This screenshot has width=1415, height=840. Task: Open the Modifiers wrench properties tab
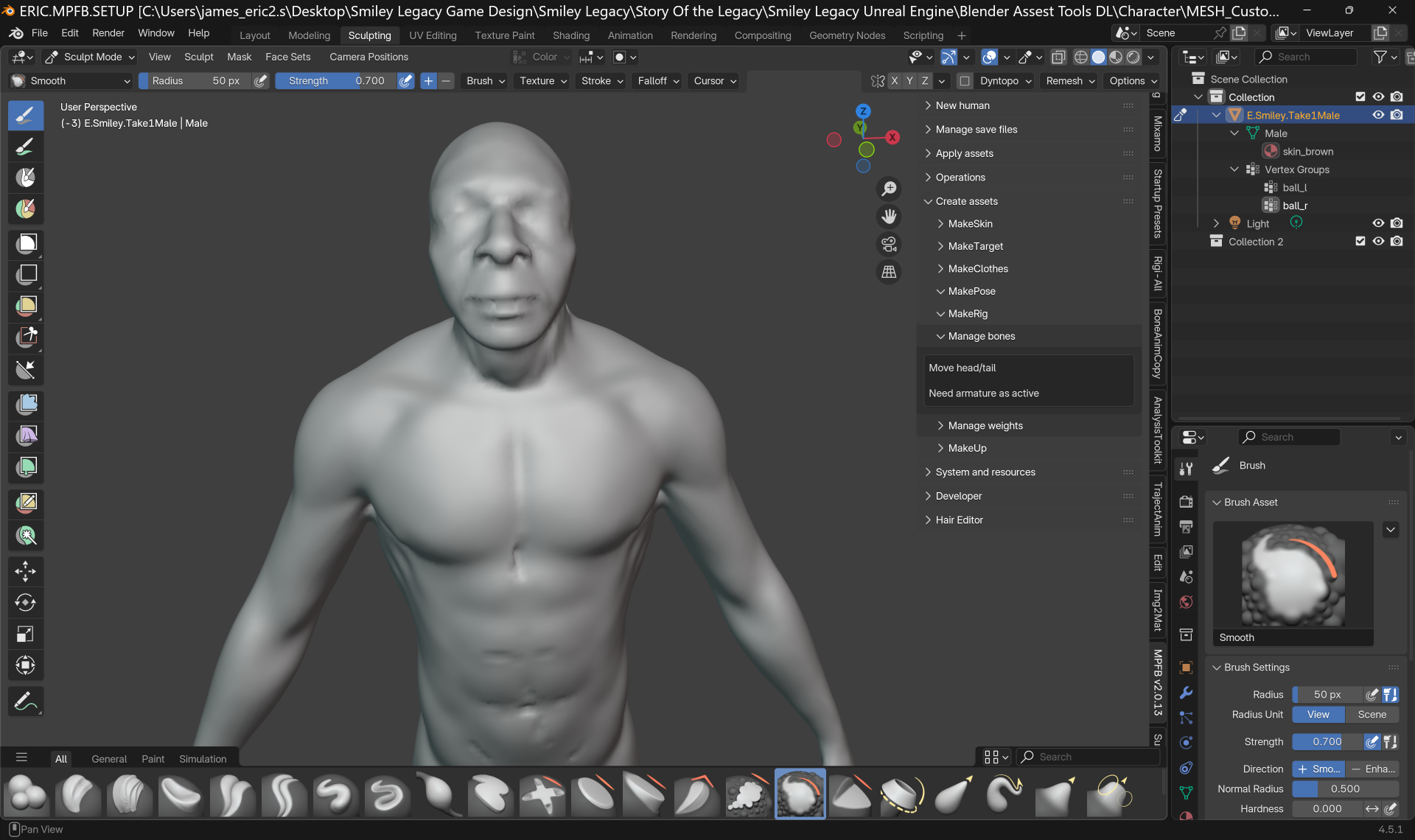[x=1186, y=693]
